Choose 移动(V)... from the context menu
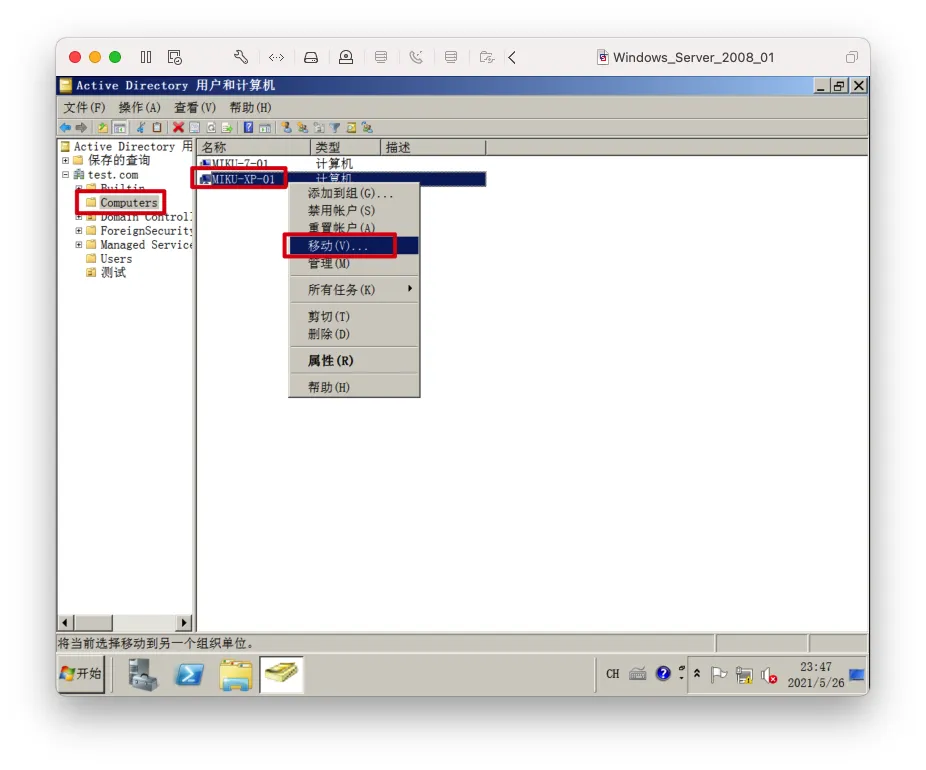 [354, 246]
